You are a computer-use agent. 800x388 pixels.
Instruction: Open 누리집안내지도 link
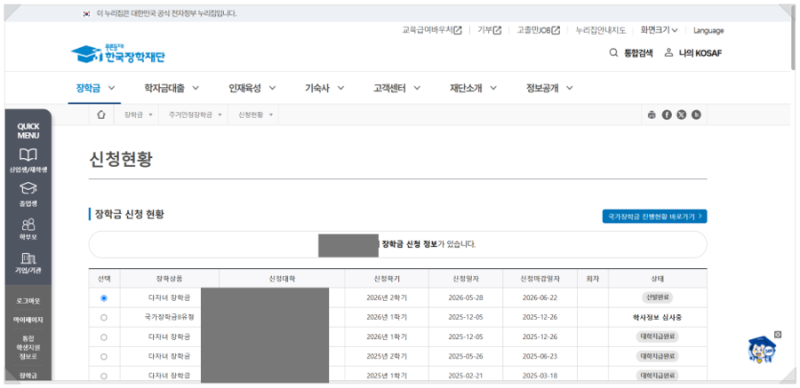601,30
